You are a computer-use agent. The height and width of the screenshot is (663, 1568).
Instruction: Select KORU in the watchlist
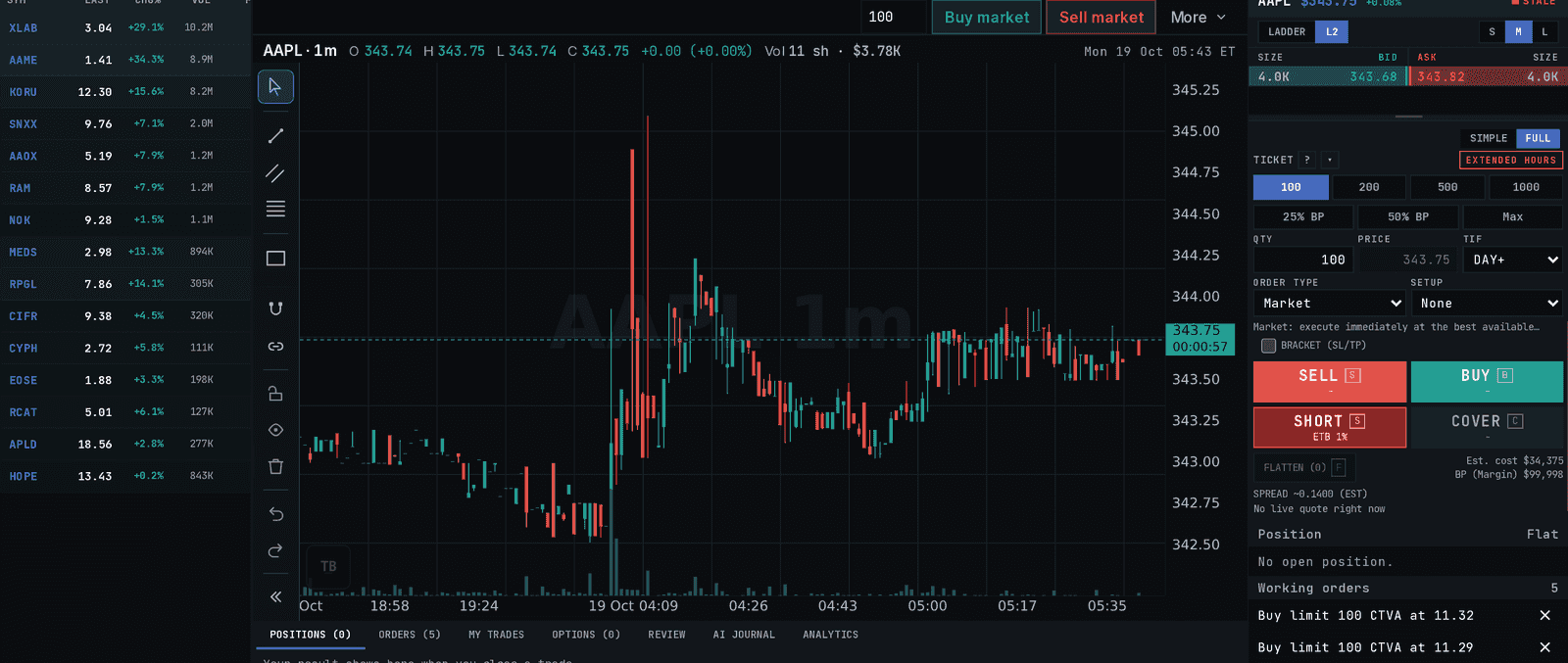125,92
